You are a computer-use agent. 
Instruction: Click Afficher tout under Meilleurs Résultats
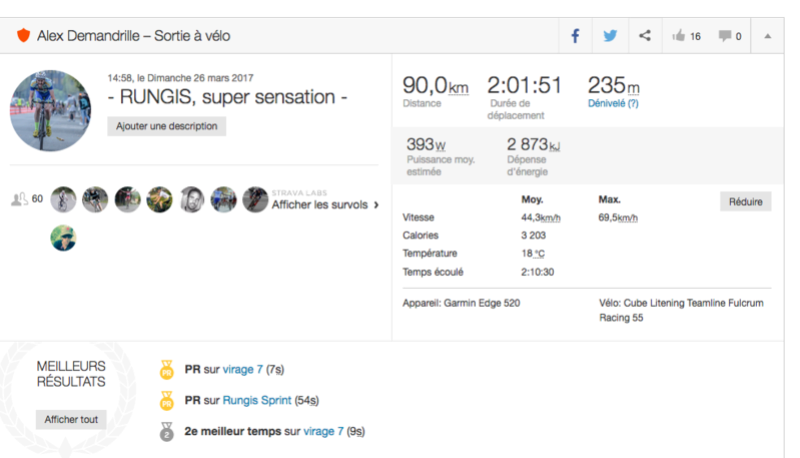pos(70,420)
